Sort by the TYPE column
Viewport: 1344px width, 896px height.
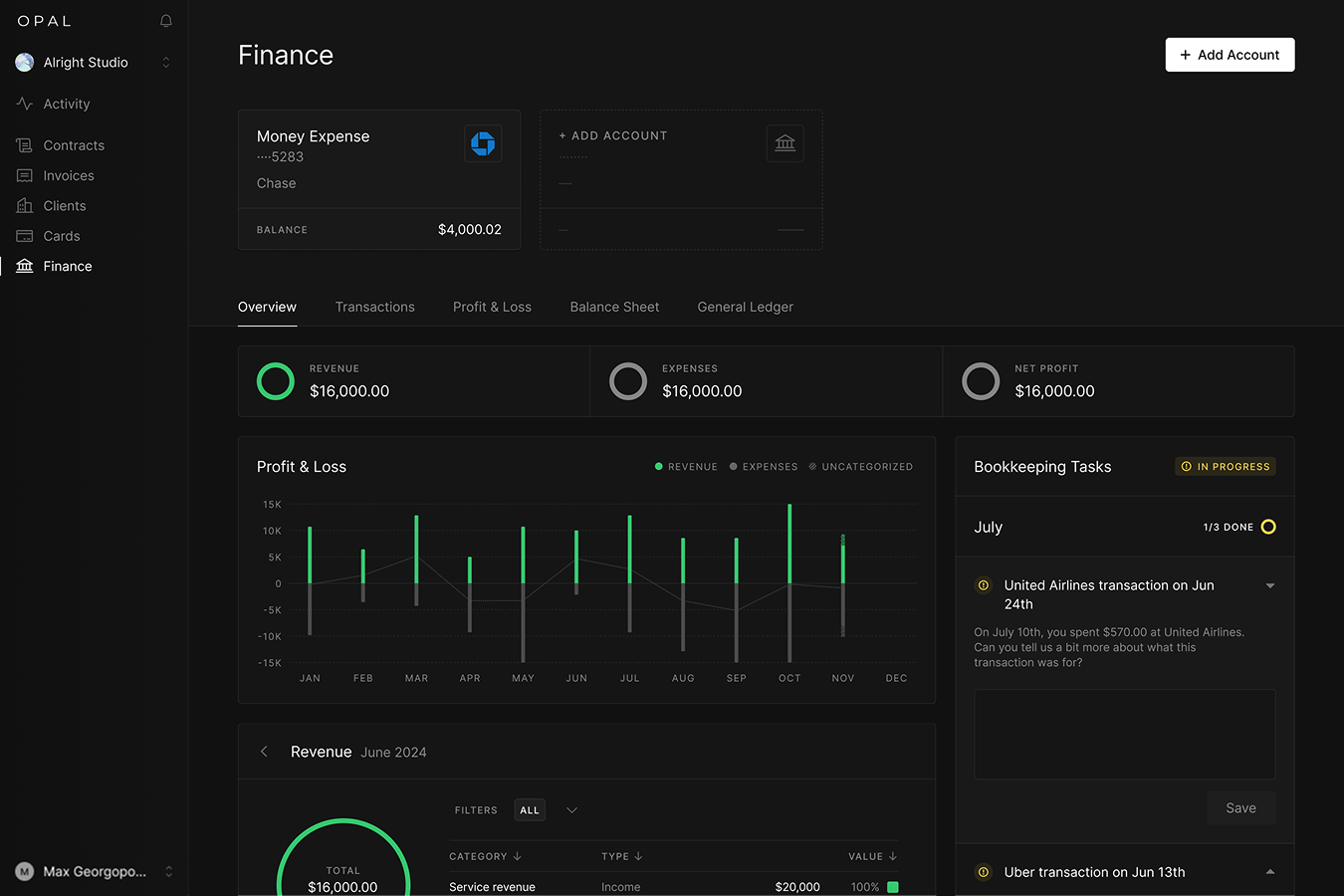tap(621, 856)
